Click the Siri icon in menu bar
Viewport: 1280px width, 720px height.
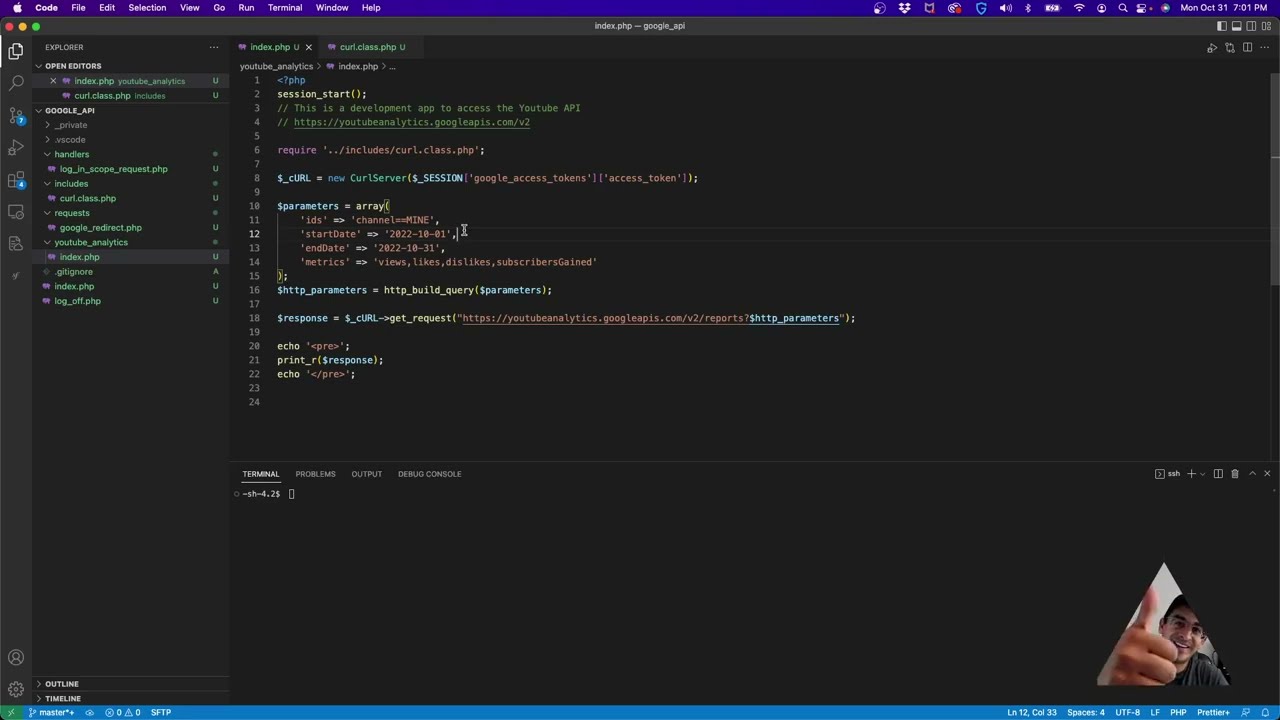pos(1165,8)
